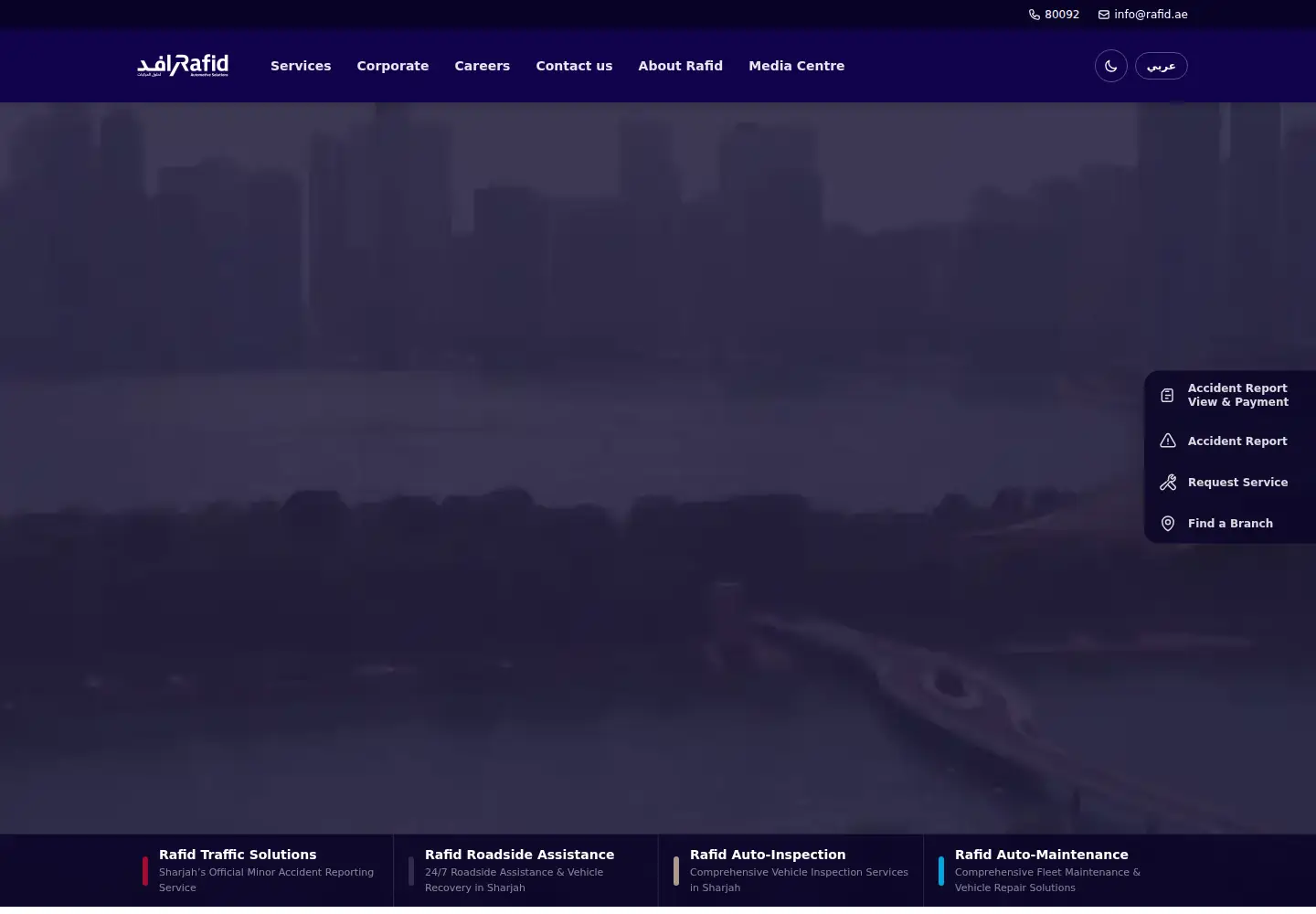Switch language using the عربي button
The image size is (1316, 914).
point(1162,66)
